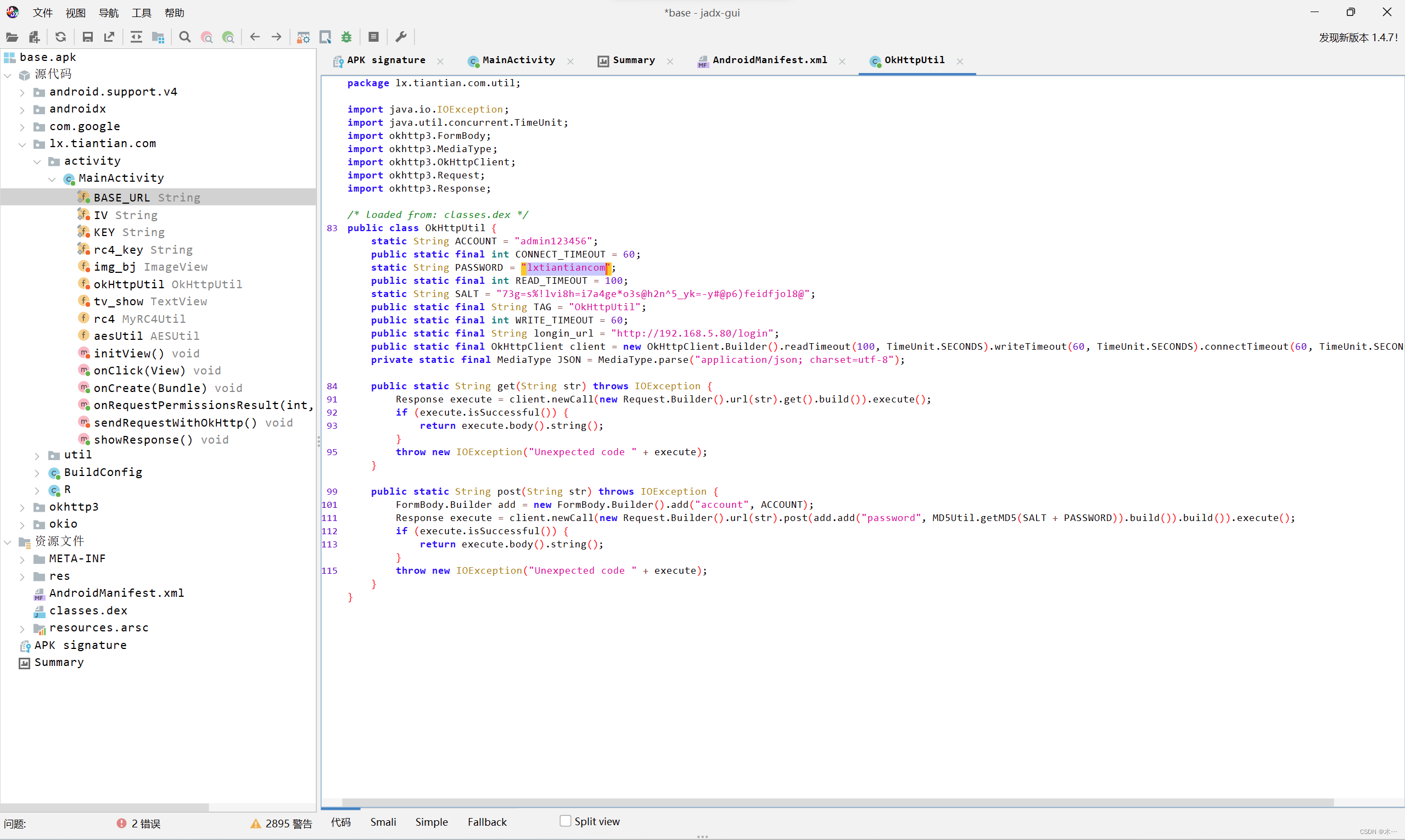Screen dimensions: 1405x840
Task: Click the open file toolbar icon
Action: coord(12,37)
